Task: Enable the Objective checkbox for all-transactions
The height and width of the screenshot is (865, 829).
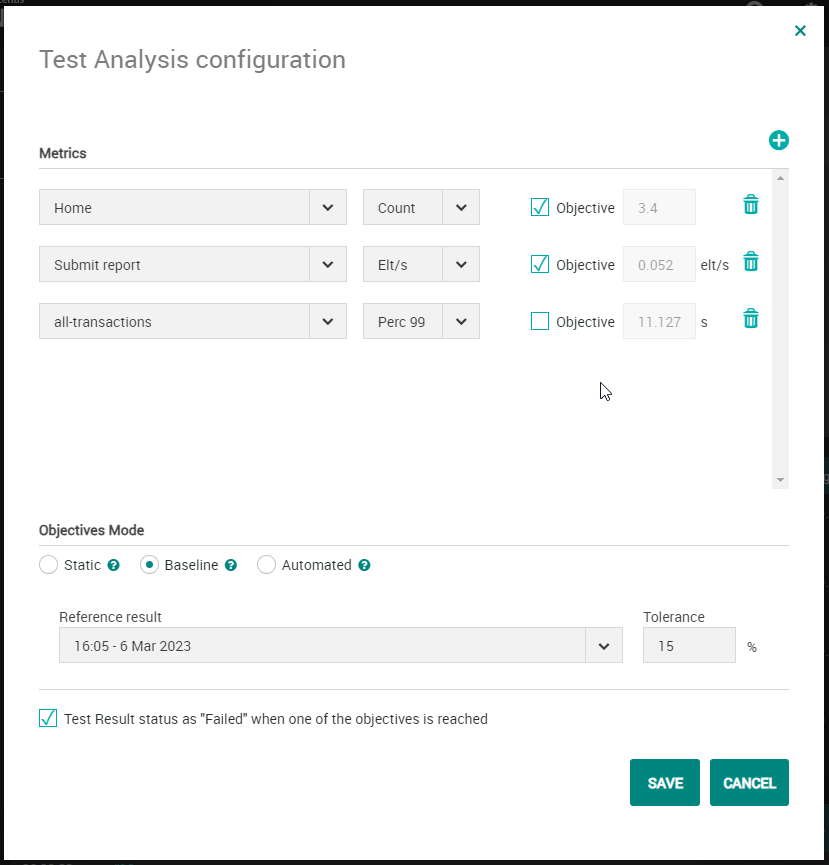Action: [540, 321]
